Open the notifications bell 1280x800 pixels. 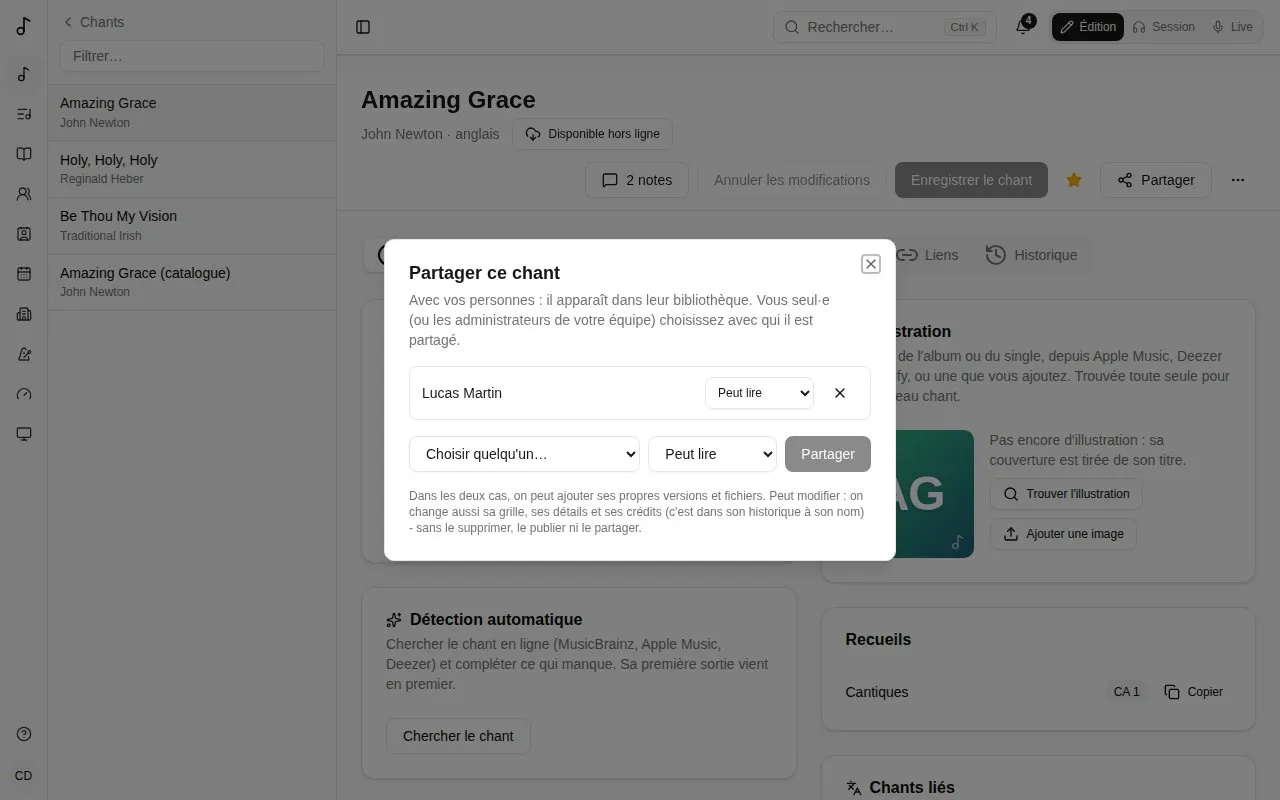(x=1023, y=27)
